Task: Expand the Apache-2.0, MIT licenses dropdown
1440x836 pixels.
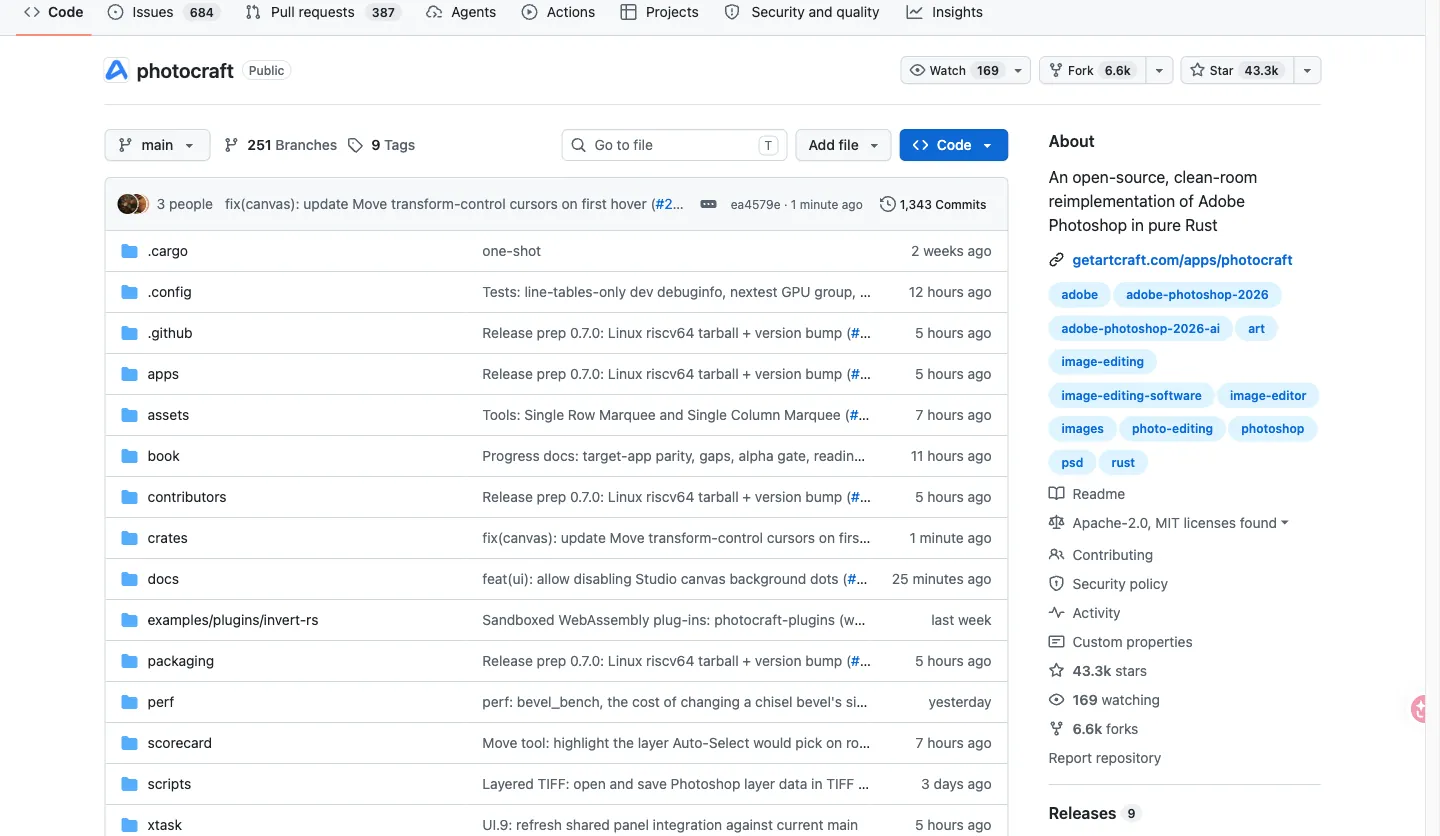Action: point(1168,523)
